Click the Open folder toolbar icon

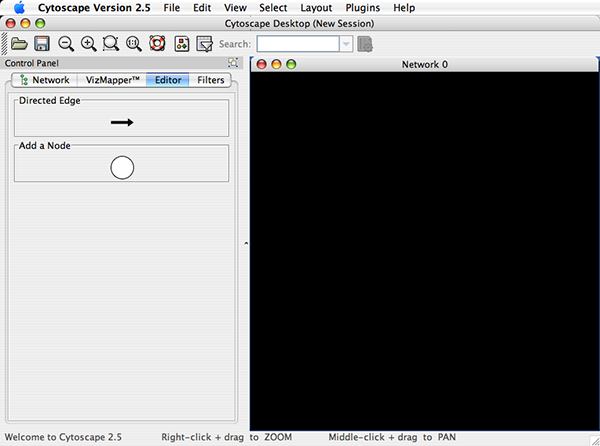[x=19, y=44]
